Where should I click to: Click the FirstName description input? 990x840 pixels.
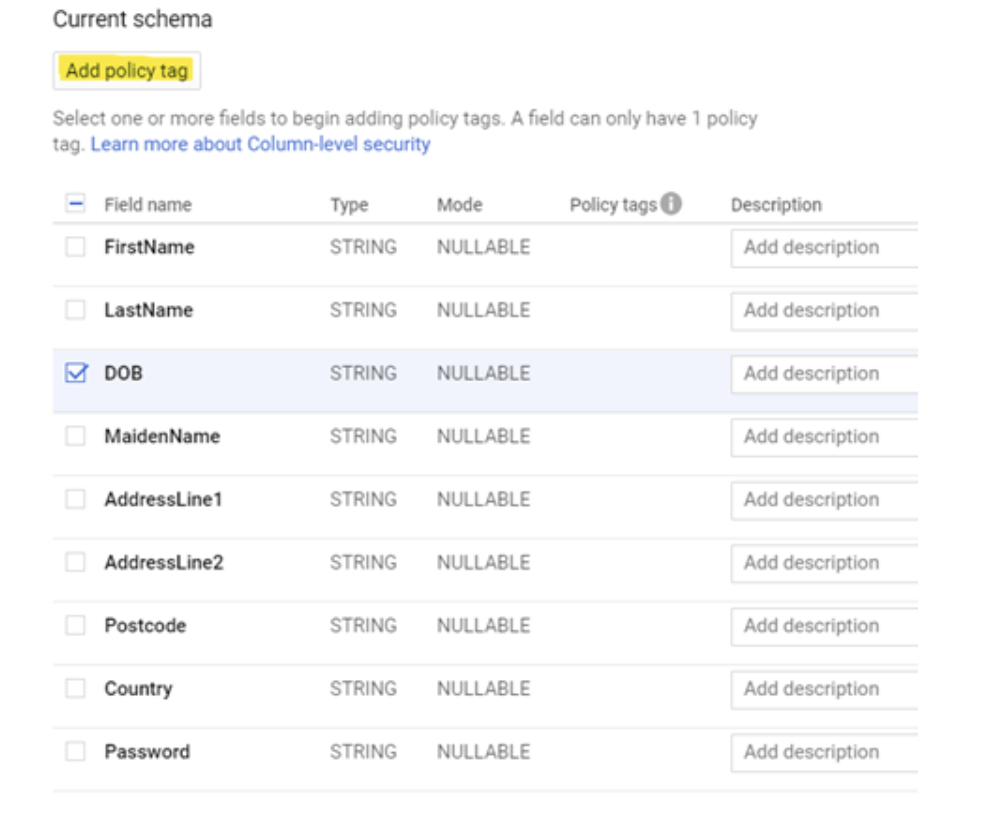pos(823,248)
